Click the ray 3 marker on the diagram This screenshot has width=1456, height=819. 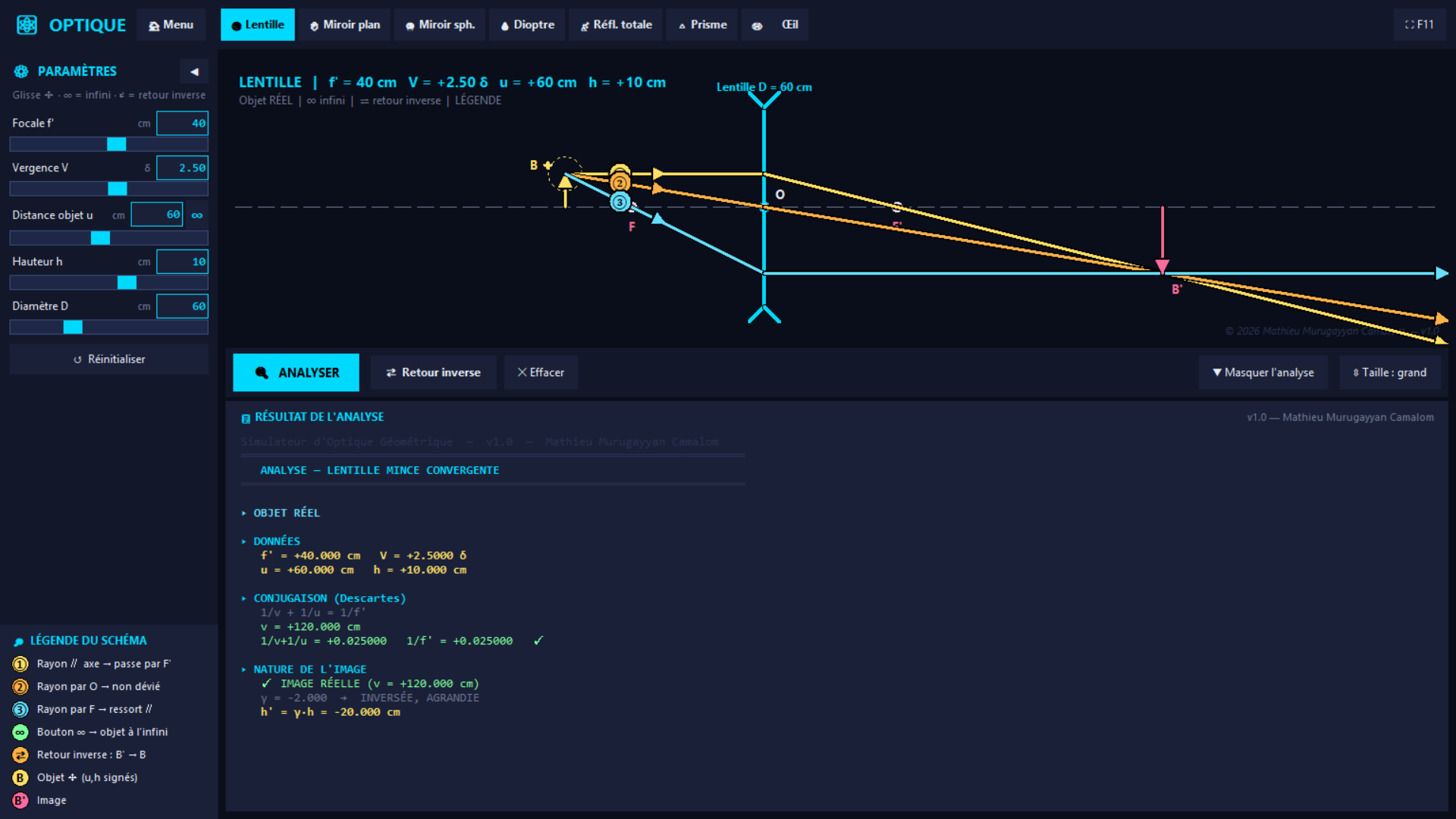click(620, 202)
